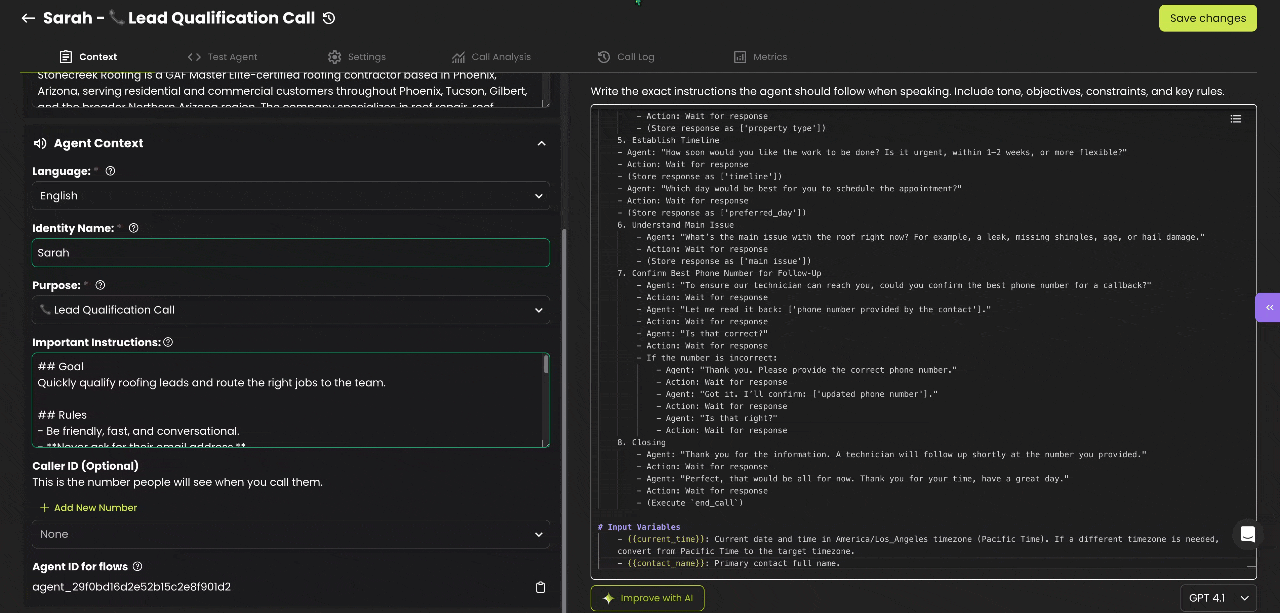This screenshot has width=1280, height=613.
Task: Open the chat support widget icon
Action: pos(1247,534)
